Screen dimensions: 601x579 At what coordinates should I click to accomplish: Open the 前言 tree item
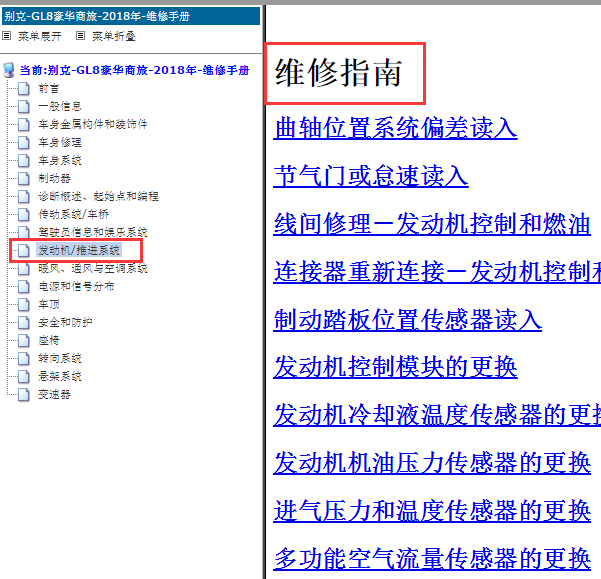49,89
